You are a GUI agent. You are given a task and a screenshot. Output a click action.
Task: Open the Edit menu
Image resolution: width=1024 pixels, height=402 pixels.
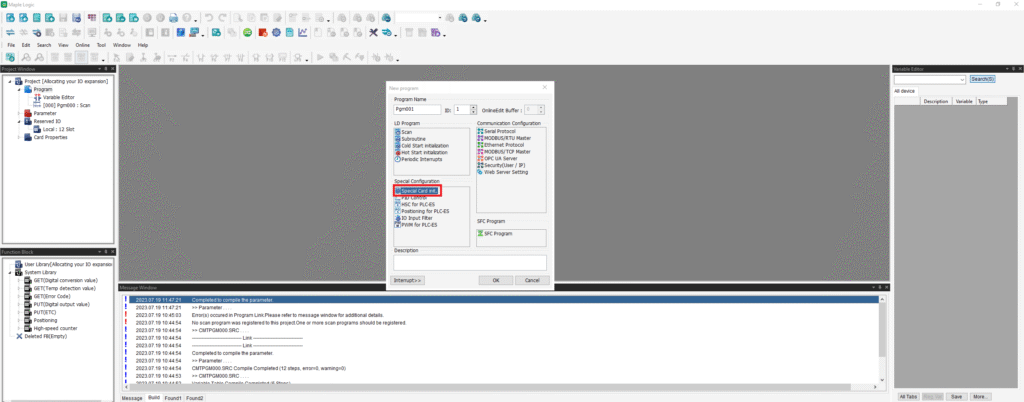(26, 45)
